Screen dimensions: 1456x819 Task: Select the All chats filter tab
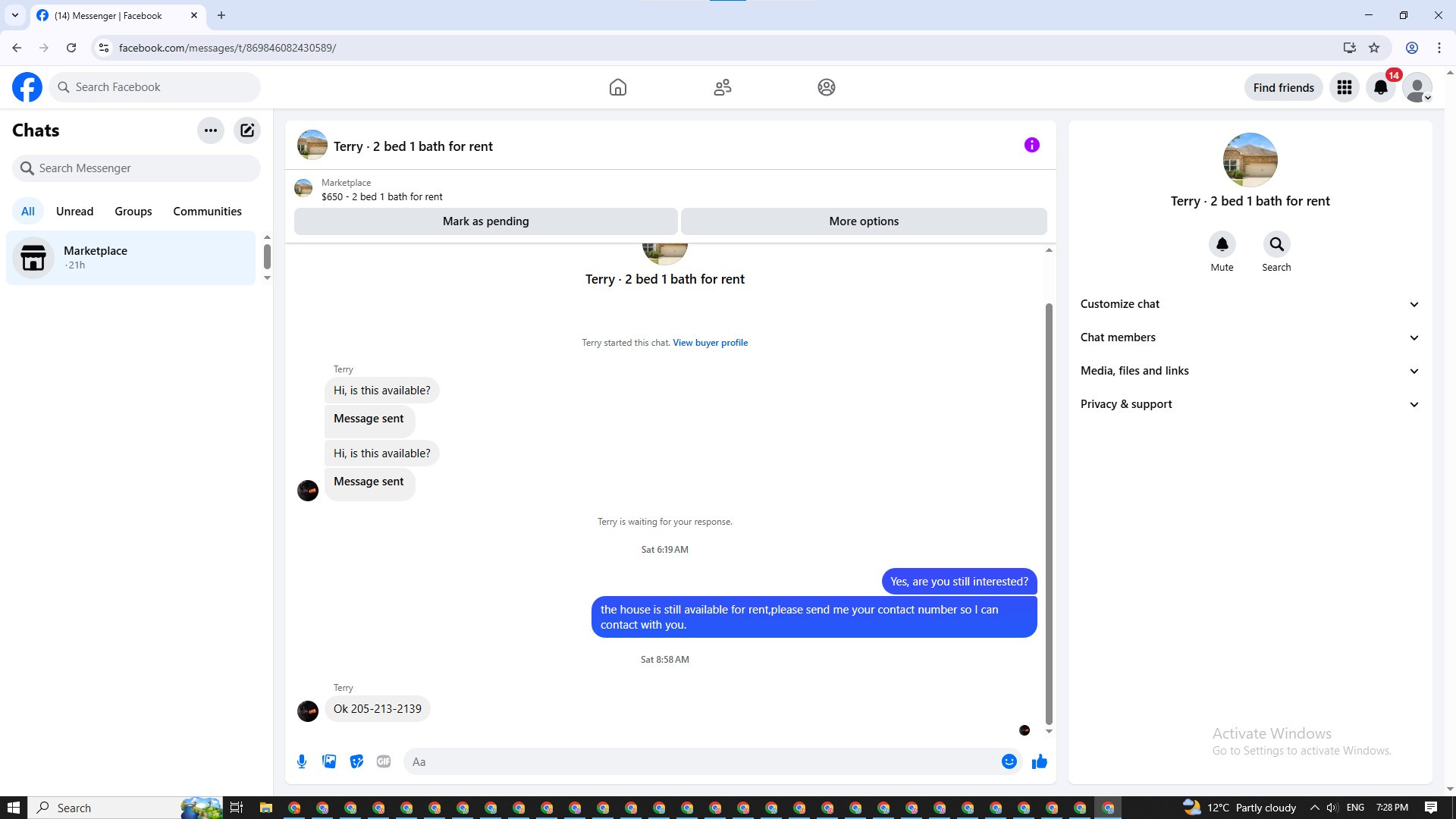click(28, 212)
